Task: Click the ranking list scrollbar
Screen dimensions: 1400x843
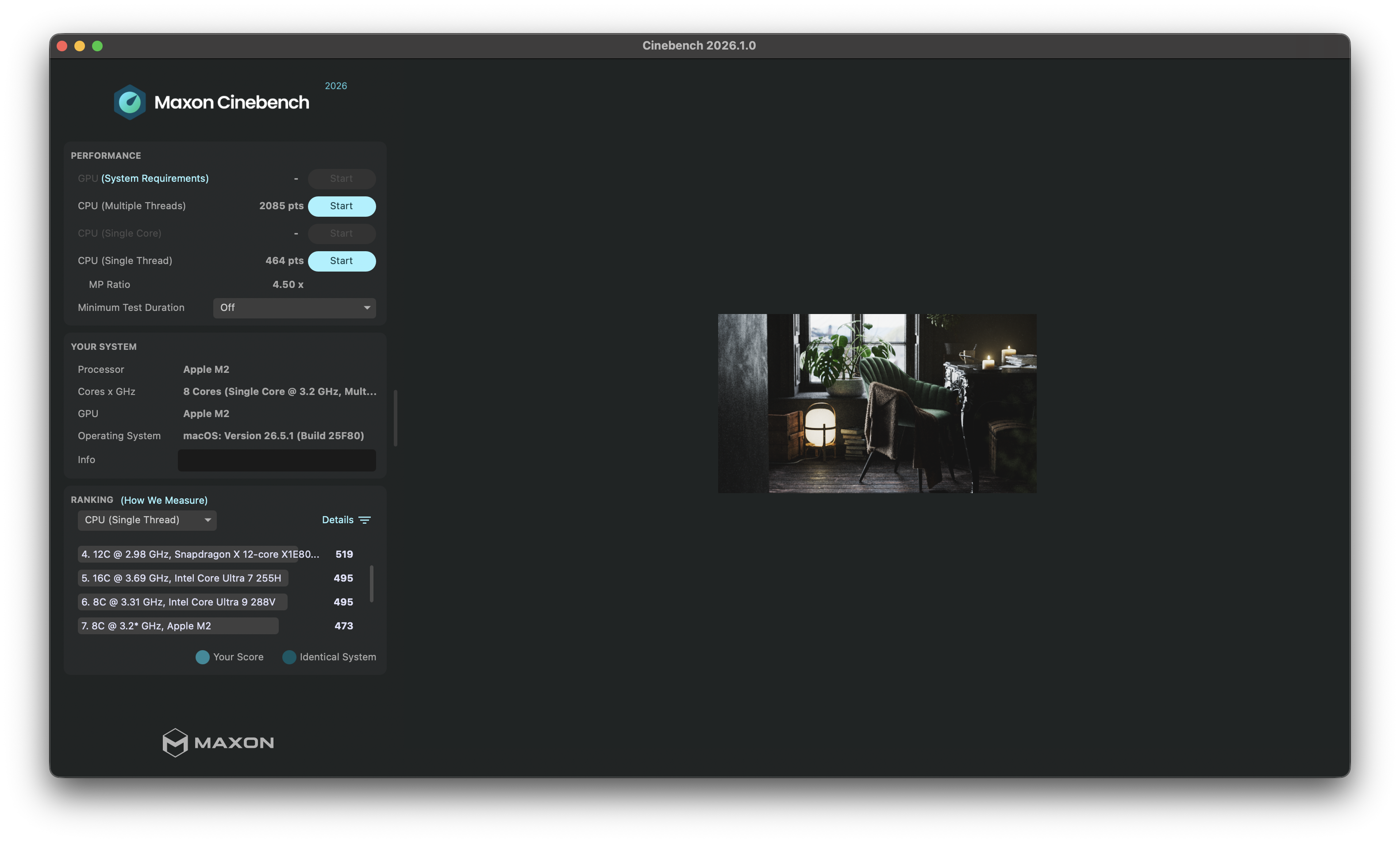Action: (x=372, y=583)
